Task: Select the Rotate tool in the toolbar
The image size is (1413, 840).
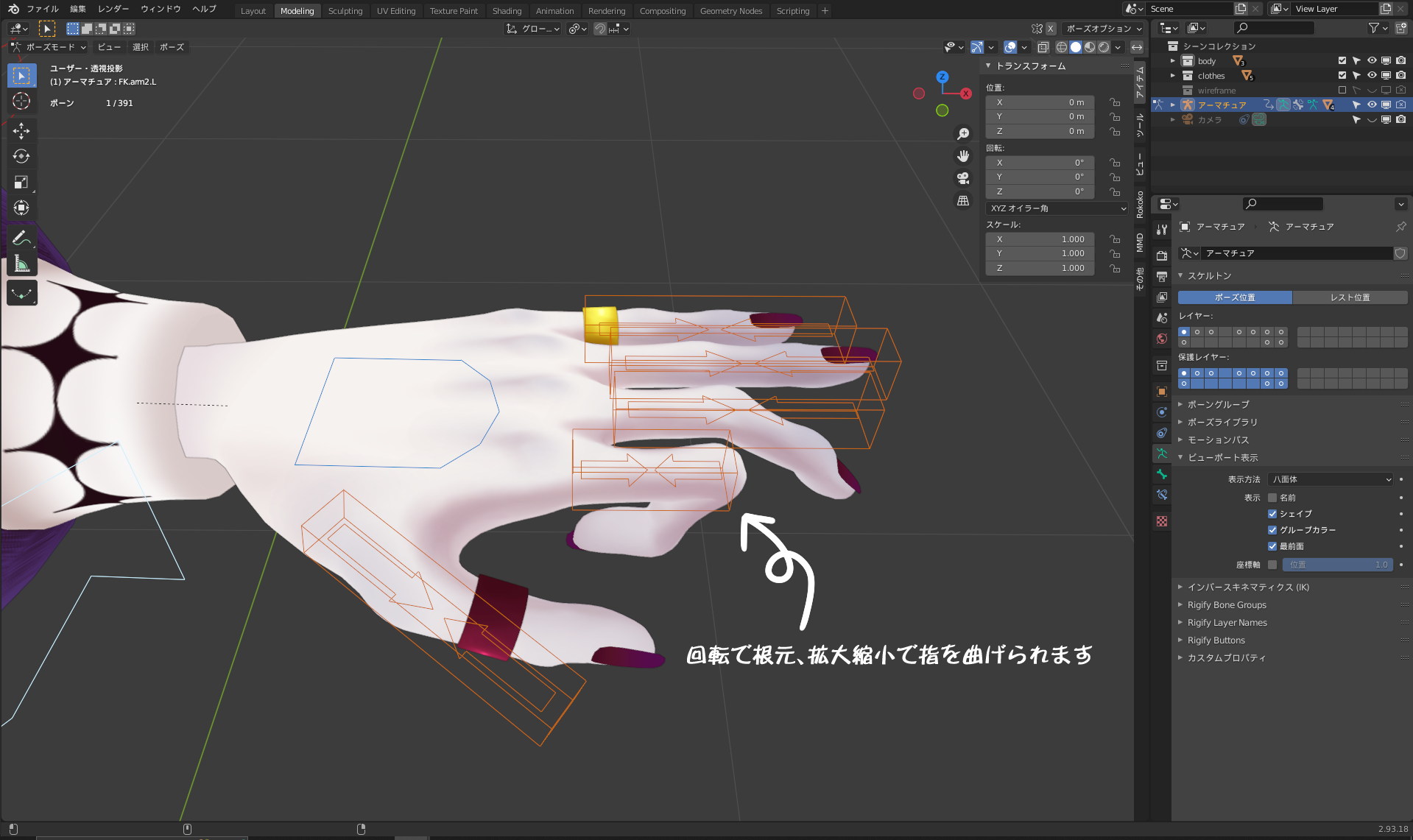Action: click(x=21, y=156)
